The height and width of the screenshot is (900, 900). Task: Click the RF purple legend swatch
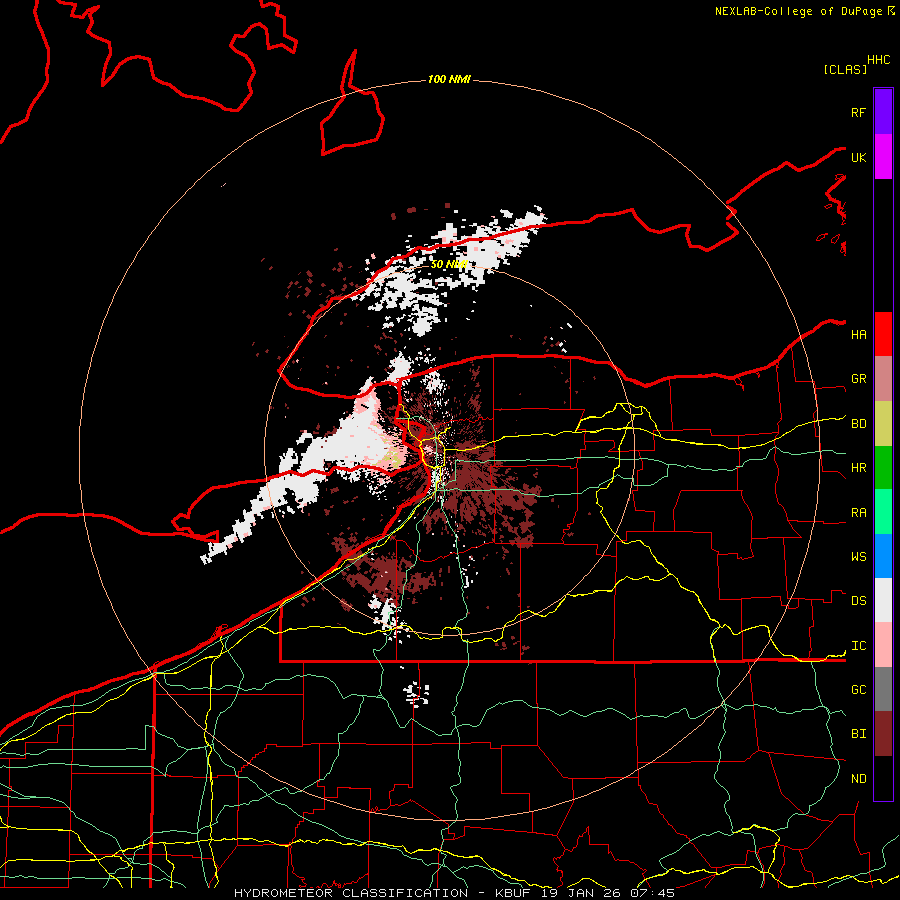(883, 112)
